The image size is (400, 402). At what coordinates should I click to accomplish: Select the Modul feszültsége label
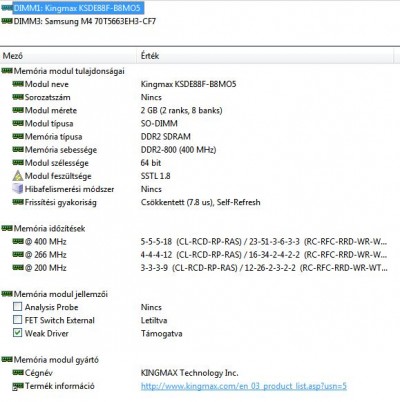click(58, 176)
